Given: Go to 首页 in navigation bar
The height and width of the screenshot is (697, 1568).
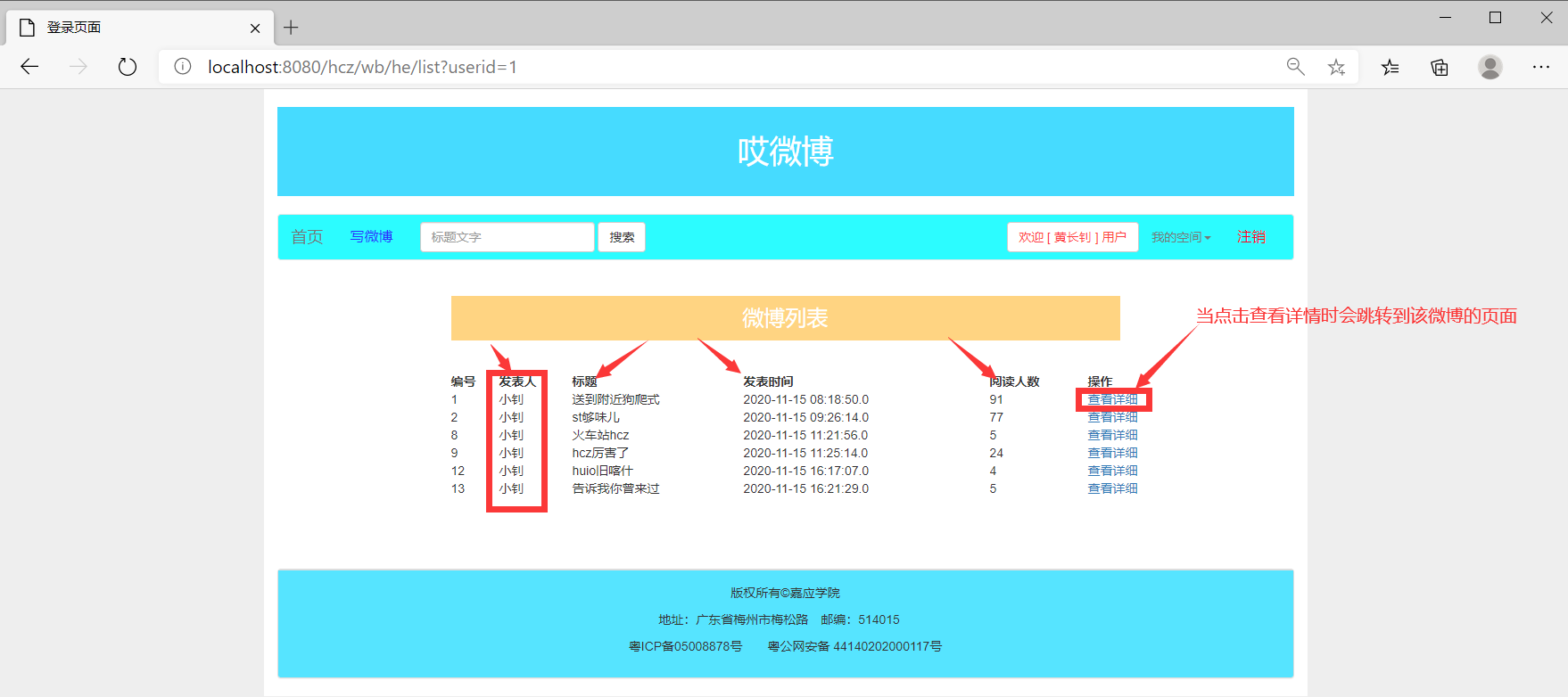Looking at the screenshot, I should [x=307, y=237].
